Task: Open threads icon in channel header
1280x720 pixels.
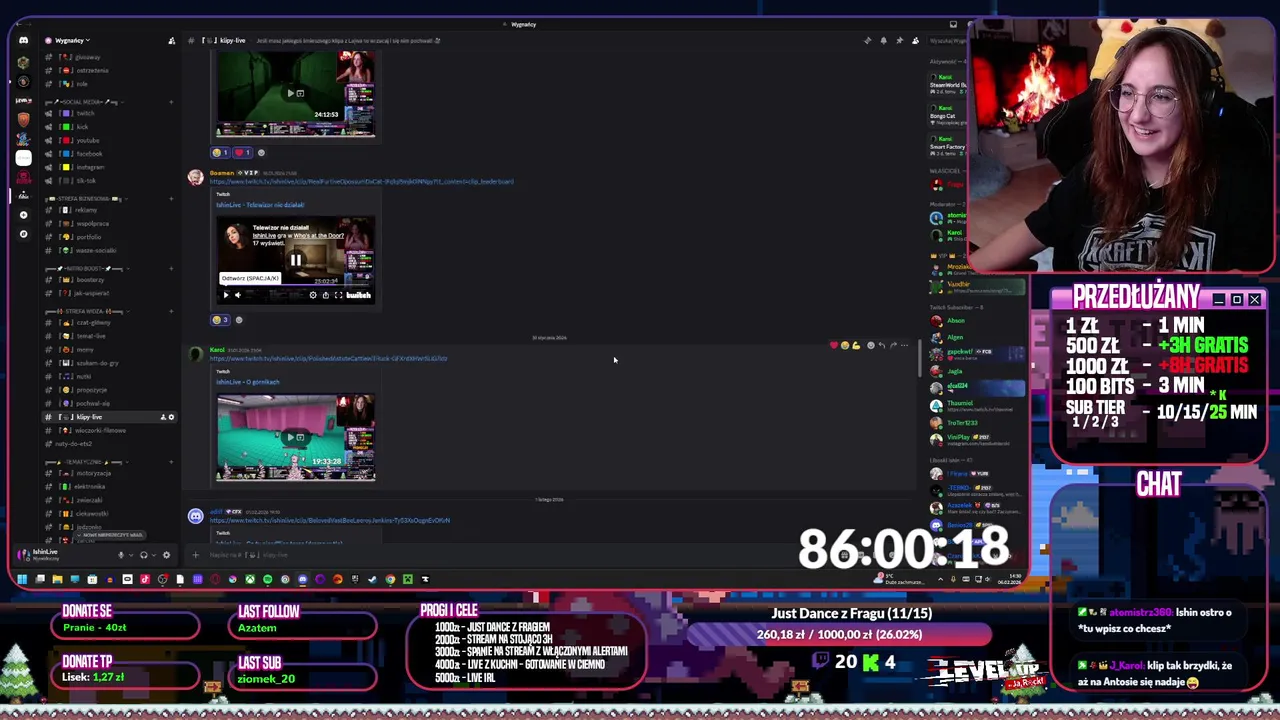Action: click(867, 41)
